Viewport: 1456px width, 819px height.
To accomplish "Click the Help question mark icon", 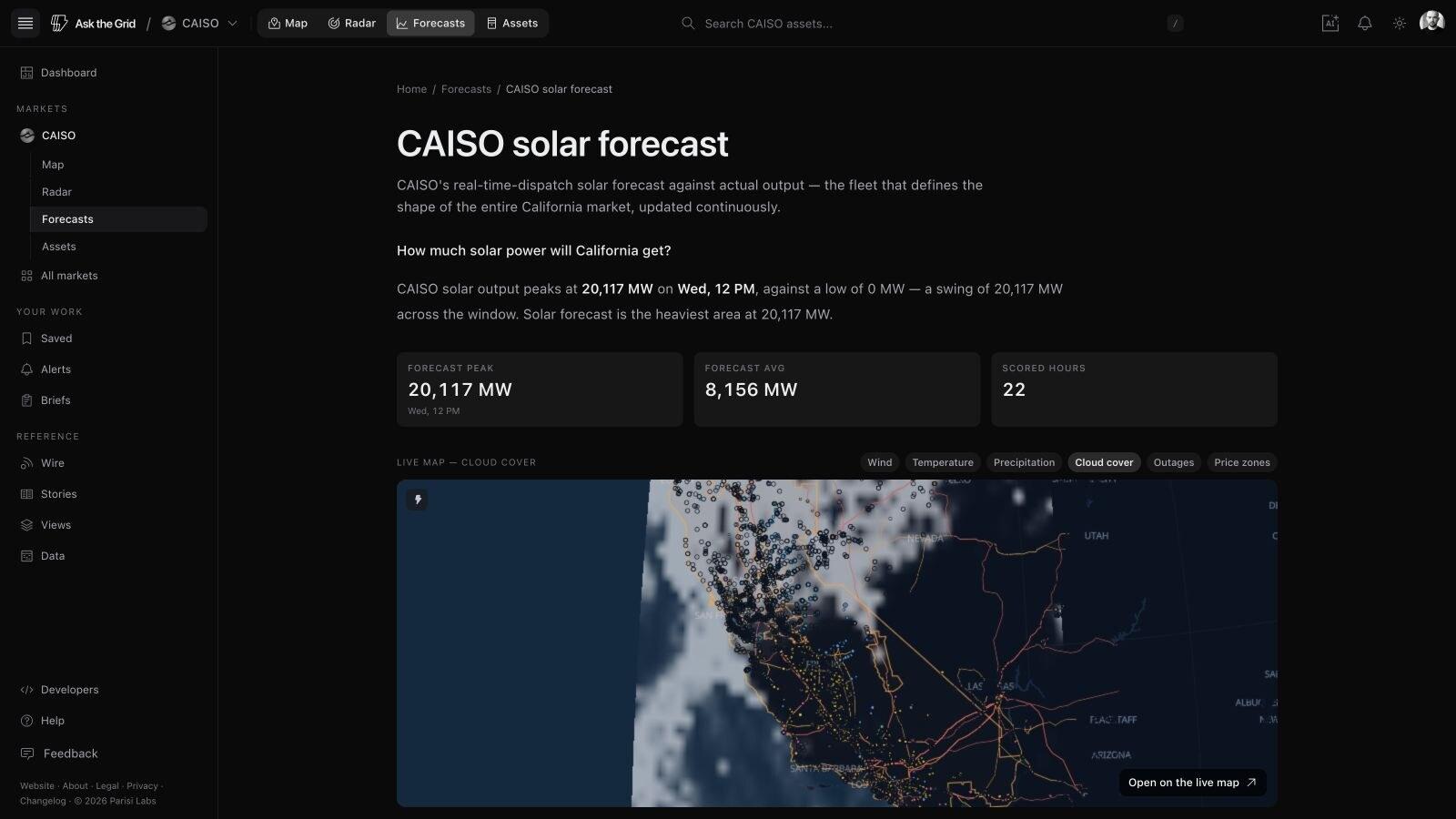I will [x=26, y=721].
